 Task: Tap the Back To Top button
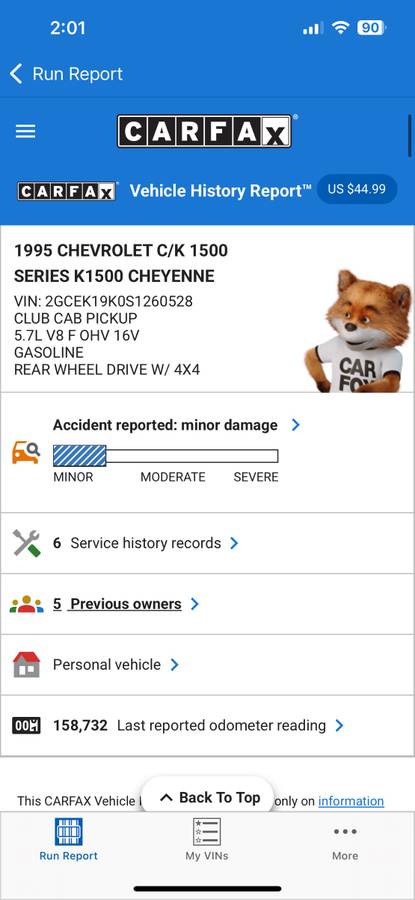pos(207,797)
